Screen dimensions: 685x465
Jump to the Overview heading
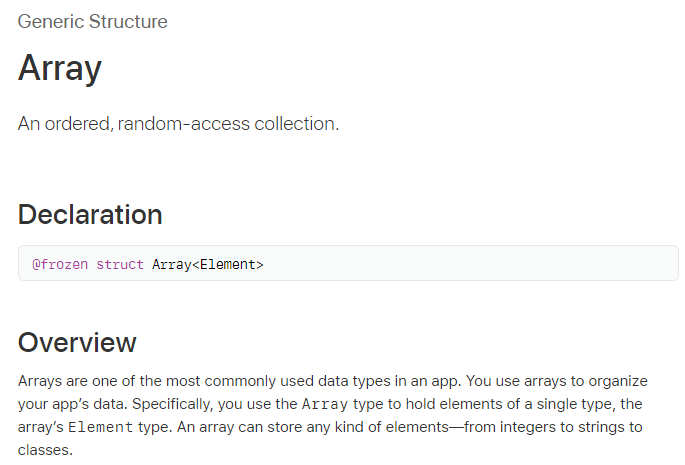pyautogui.click(x=77, y=342)
